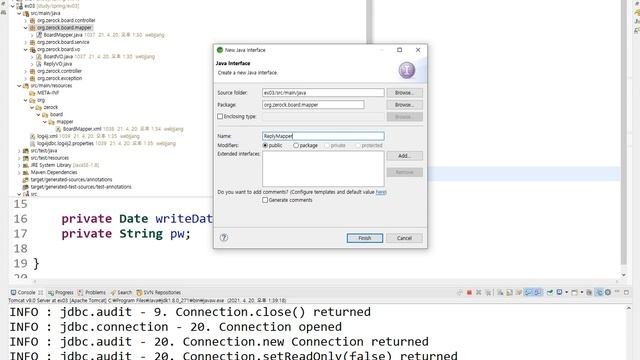The height and width of the screenshot is (360, 640).
Task: Click Add to add extended interfaces
Action: pos(404,156)
